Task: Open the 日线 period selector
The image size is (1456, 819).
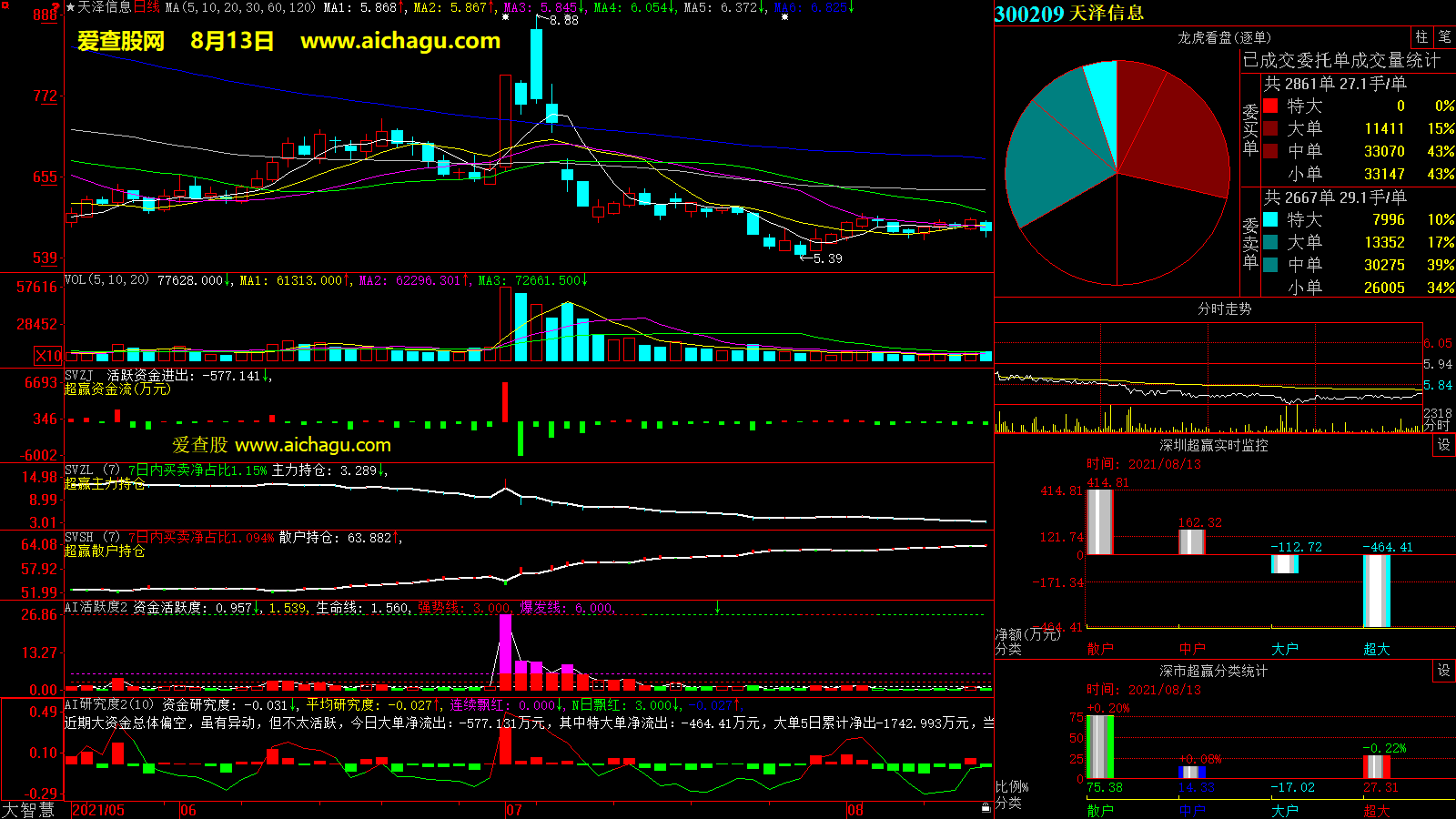Action: pos(147,7)
